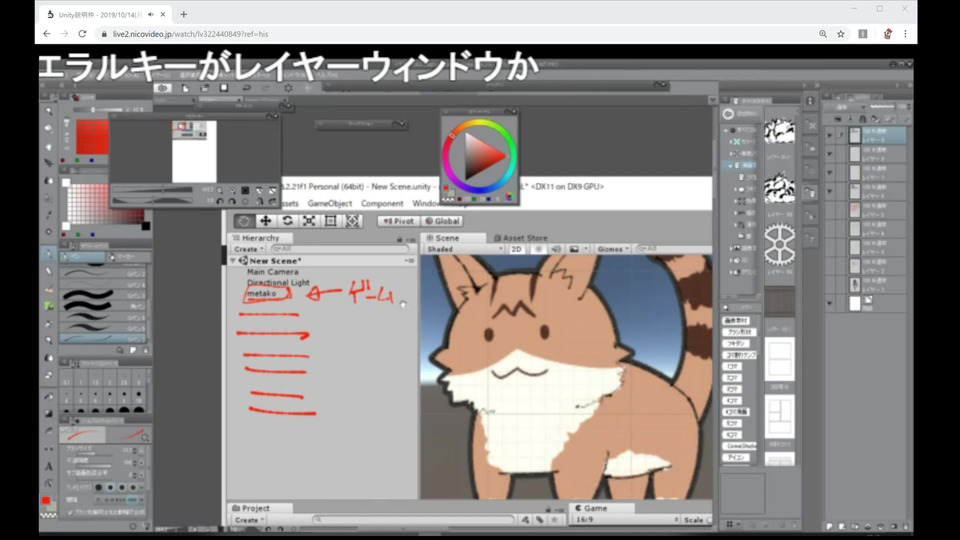Select Directional Light in Hierarchy
The image size is (960, 540).
point(278,282)
